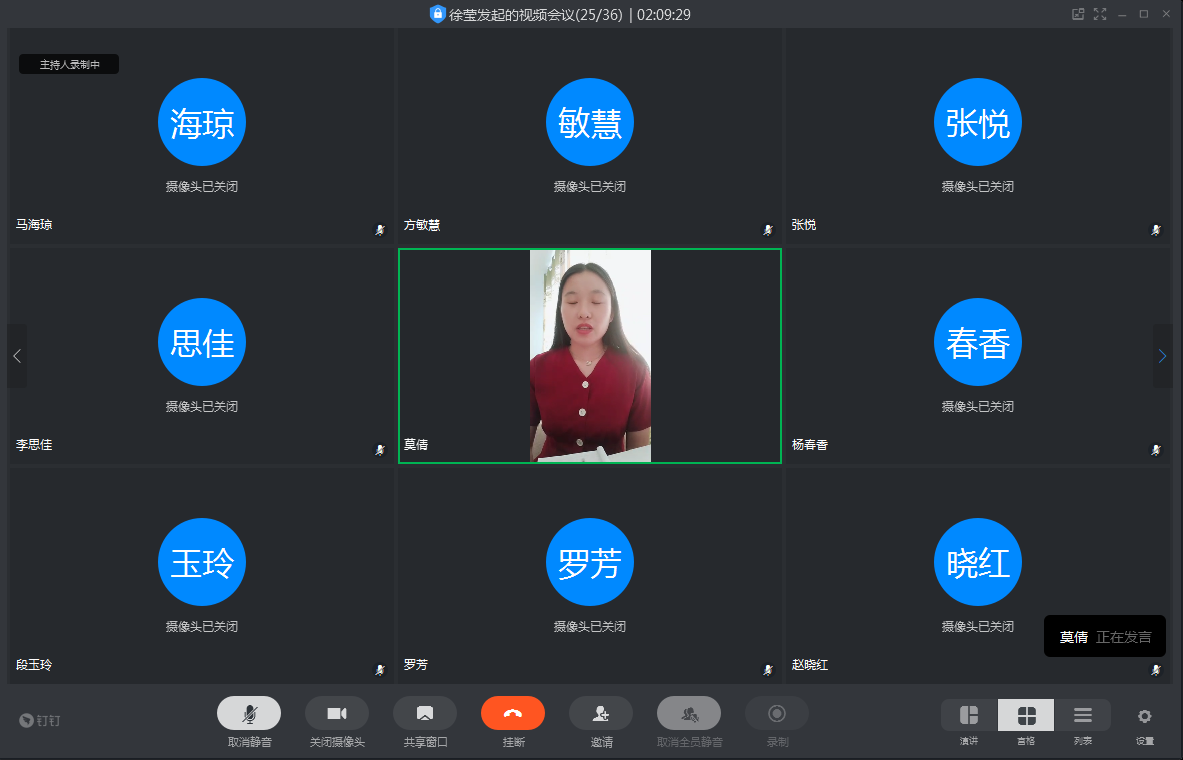Image resolution: width=1183 pixels, height=760 pixels.
Task: Click 罗芳's participant tile
Action: pyautogui.click(x=590, y=576)
